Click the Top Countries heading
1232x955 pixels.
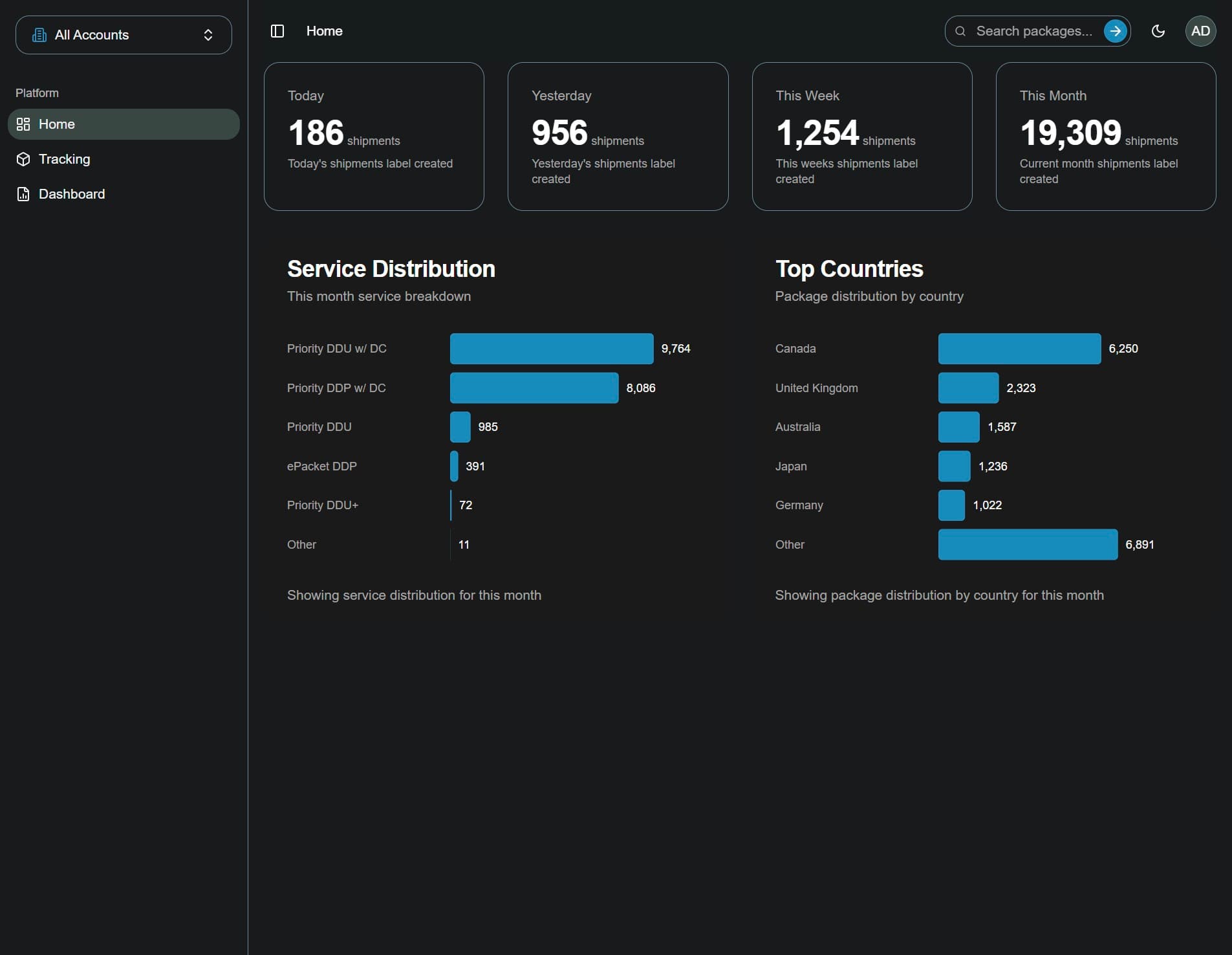pos(849,269)
